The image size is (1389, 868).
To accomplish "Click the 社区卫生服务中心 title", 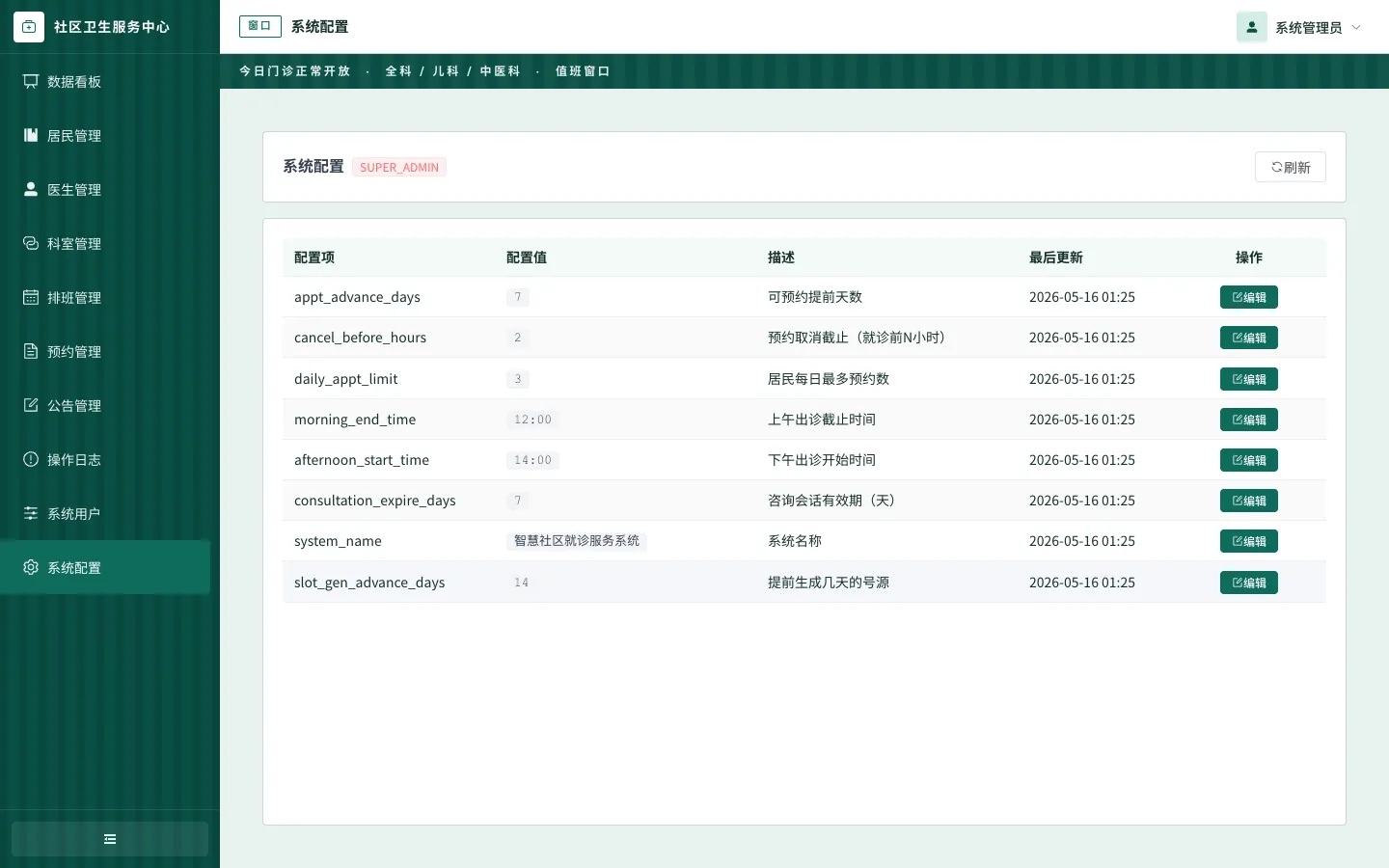I will [x=112, y=27].
